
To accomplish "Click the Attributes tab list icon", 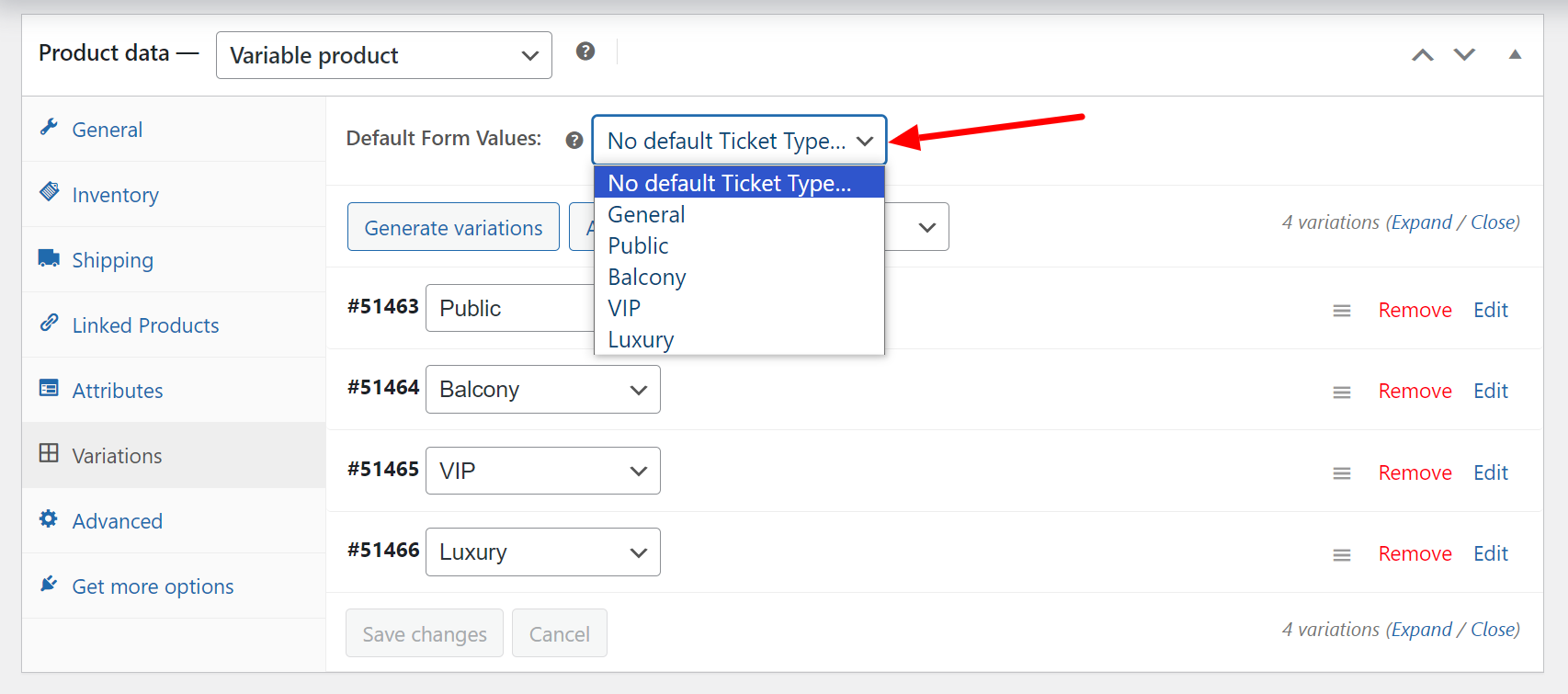I will 49,388.
